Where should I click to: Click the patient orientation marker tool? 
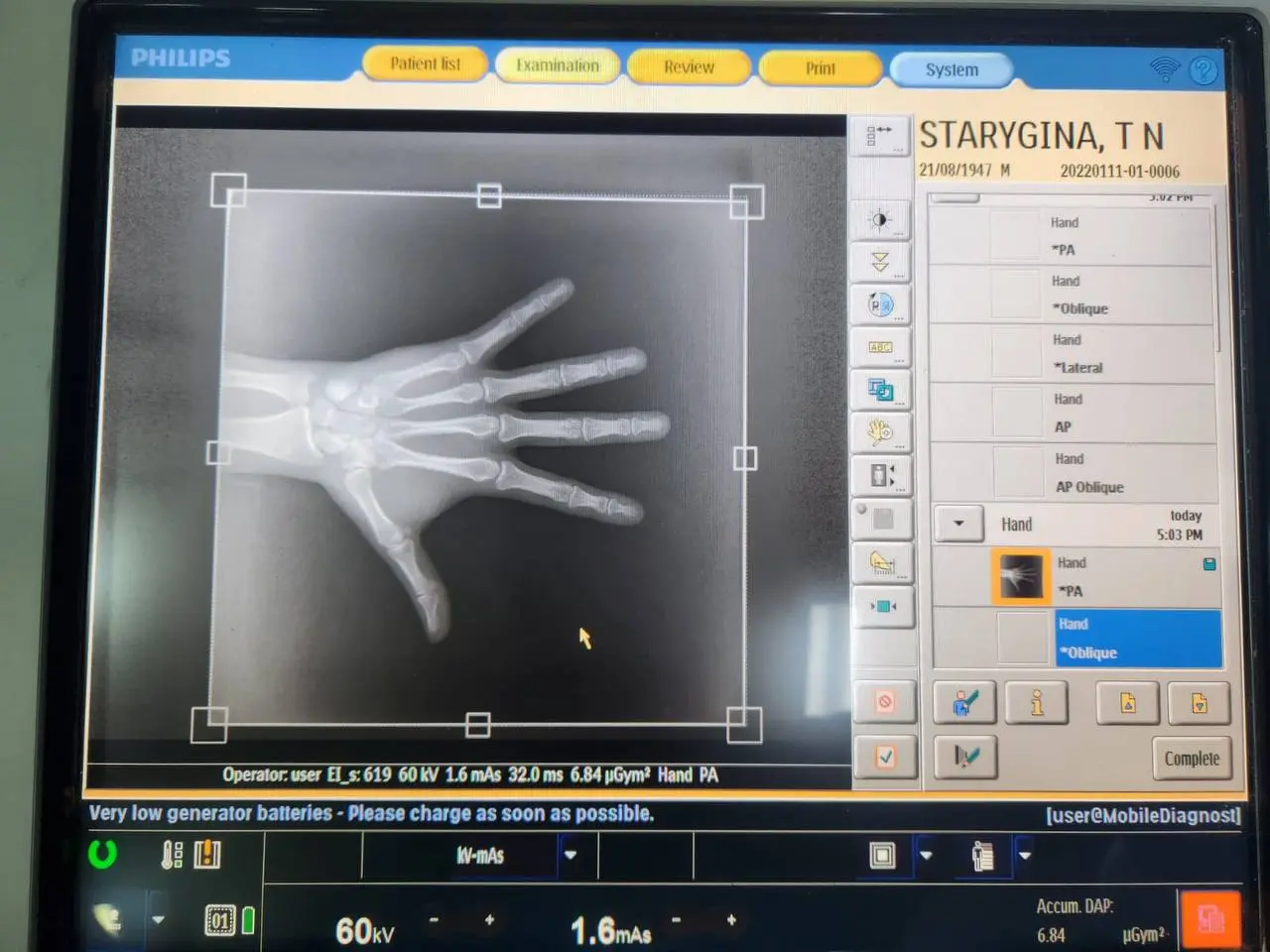pos(882,476)
